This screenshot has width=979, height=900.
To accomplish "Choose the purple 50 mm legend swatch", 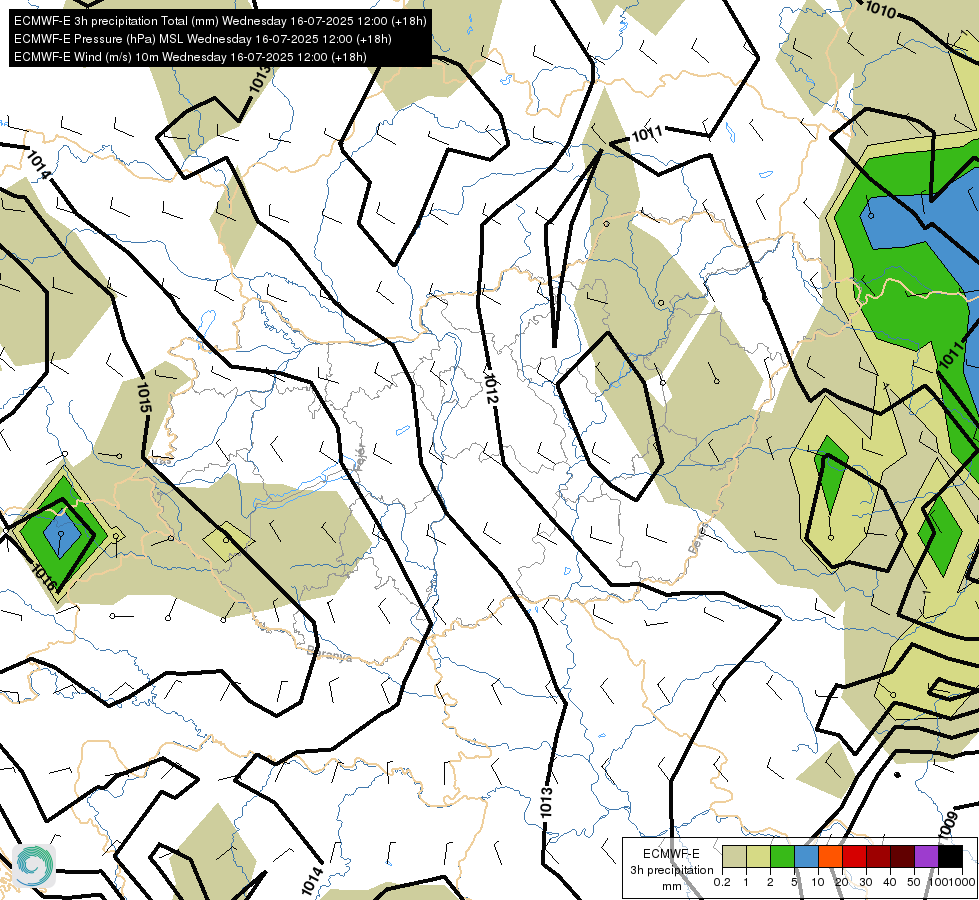I will point(927,856).
